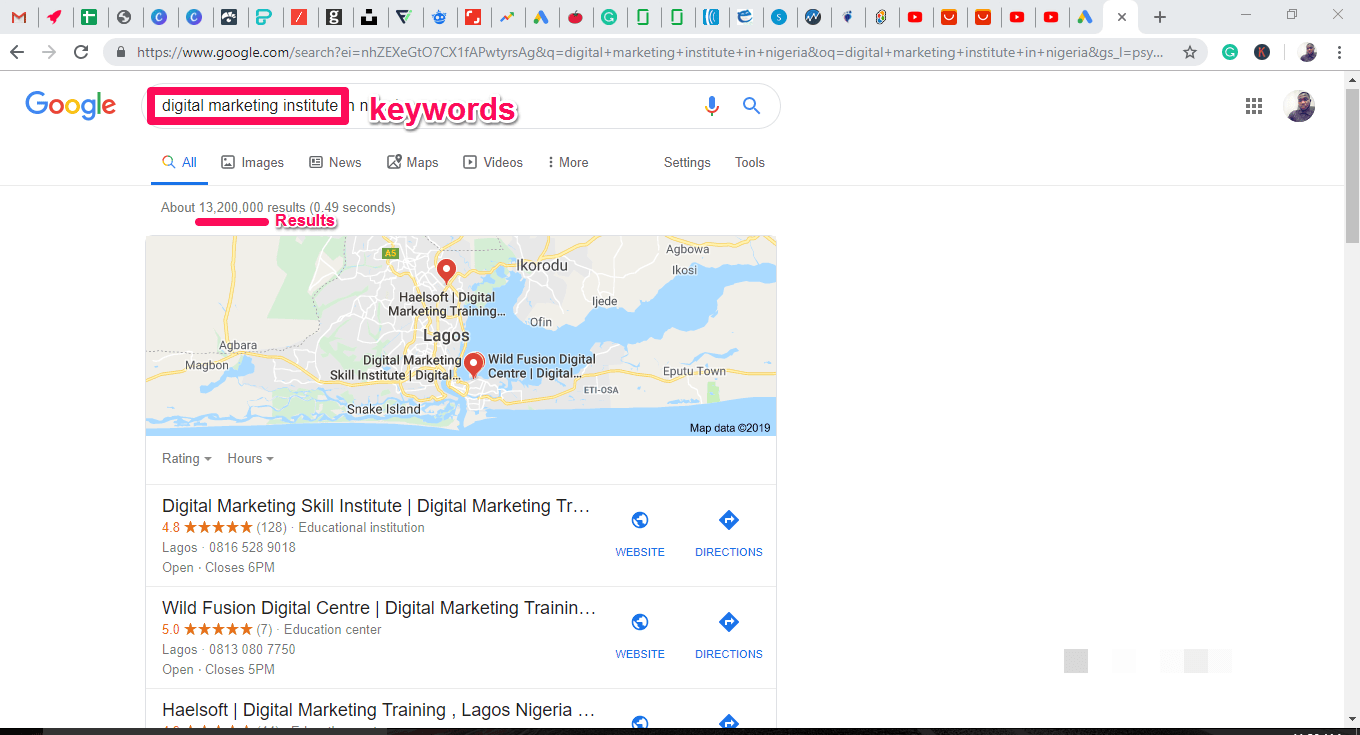Screen dimensions: 1360x735
Task: Open website for Digital Marketing Skill Institute
Action: (640, 534)
